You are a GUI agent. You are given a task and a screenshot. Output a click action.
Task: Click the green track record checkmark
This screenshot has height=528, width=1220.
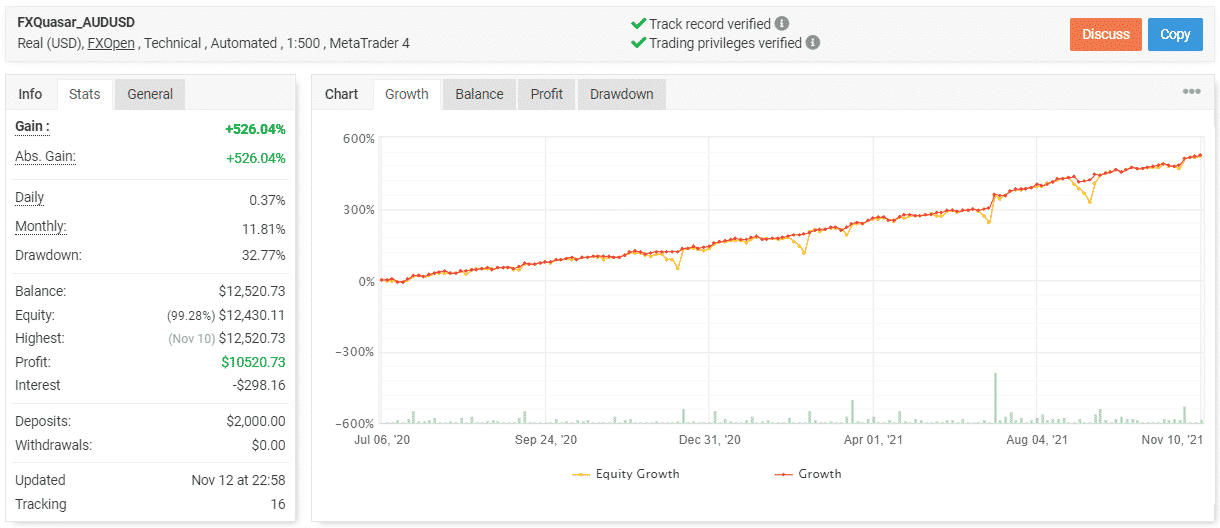click(x=638, y=23)
